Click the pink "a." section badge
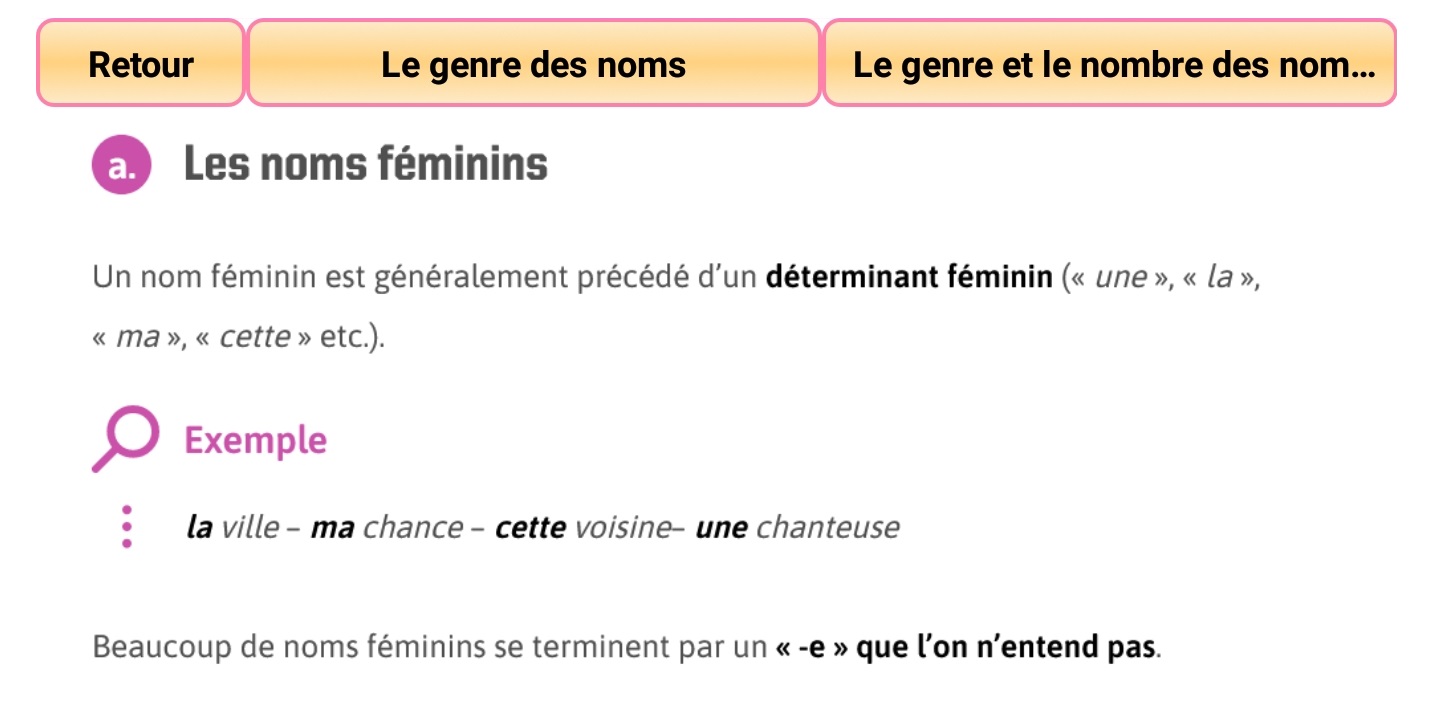The image size is (1440, 720). 121,166
